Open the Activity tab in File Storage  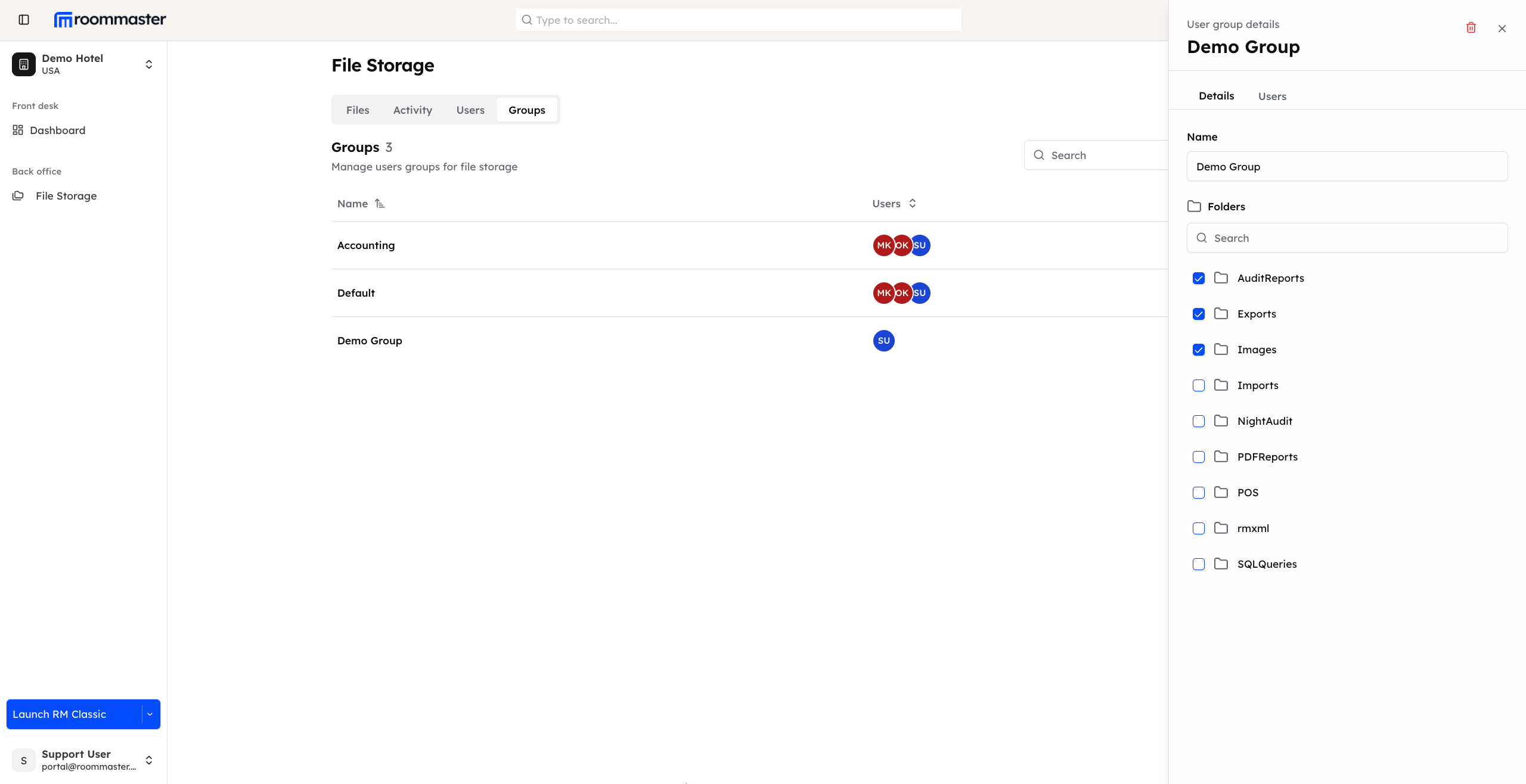(x=412, y=110)
